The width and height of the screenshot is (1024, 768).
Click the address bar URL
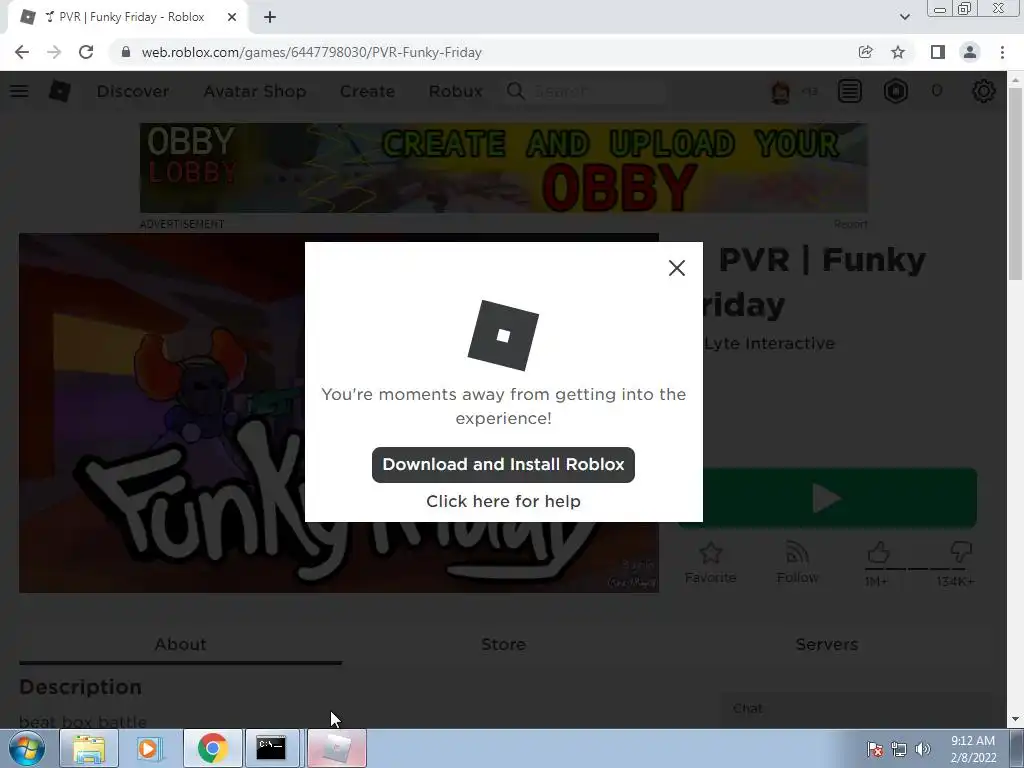pos(312,52)
